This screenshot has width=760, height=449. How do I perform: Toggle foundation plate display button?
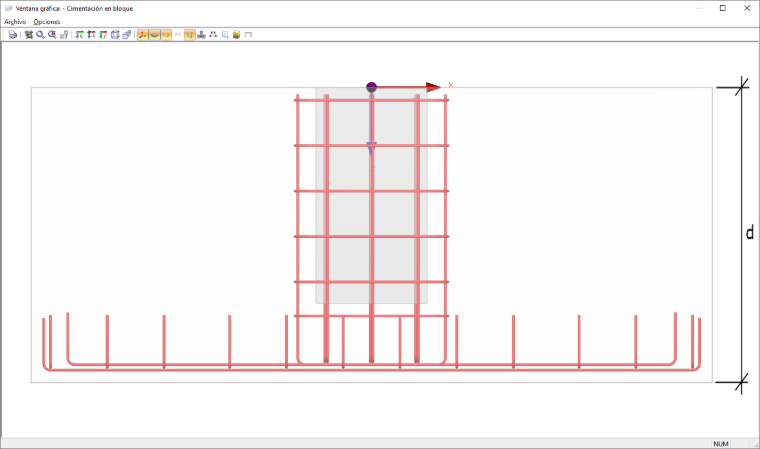coord(154,34)
